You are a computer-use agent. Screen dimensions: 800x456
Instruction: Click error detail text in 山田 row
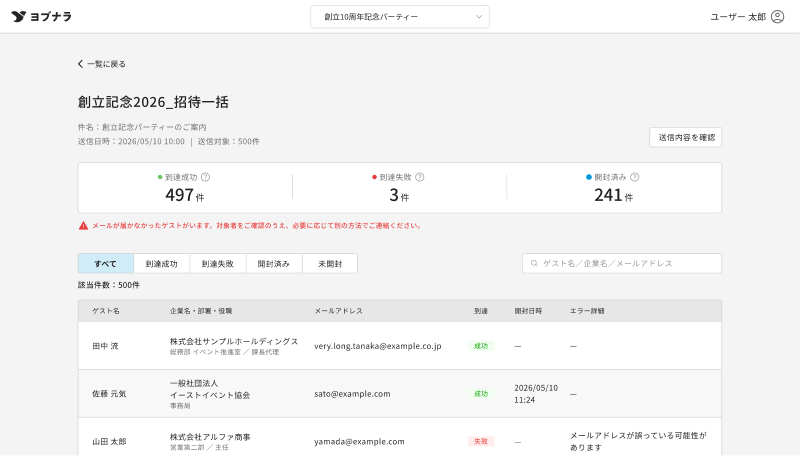(x=638, y=441)
